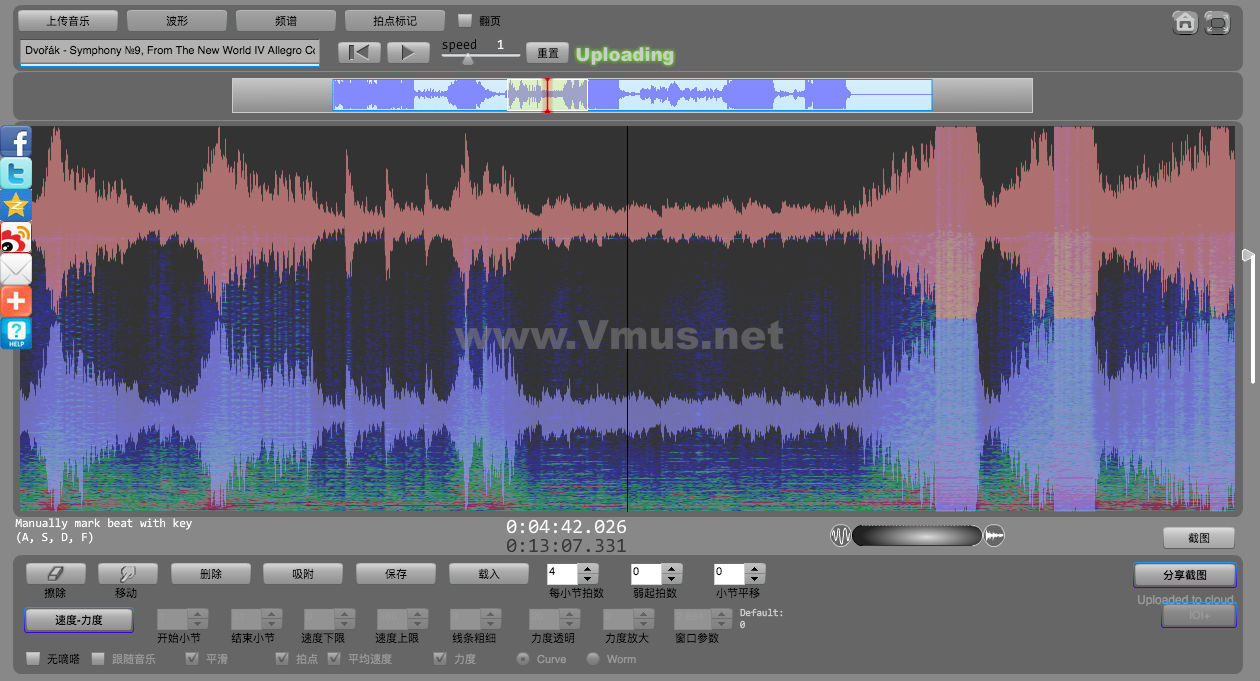
Task: Share via the Twitter sidebar icon
Action: click(x=16, y=173)
